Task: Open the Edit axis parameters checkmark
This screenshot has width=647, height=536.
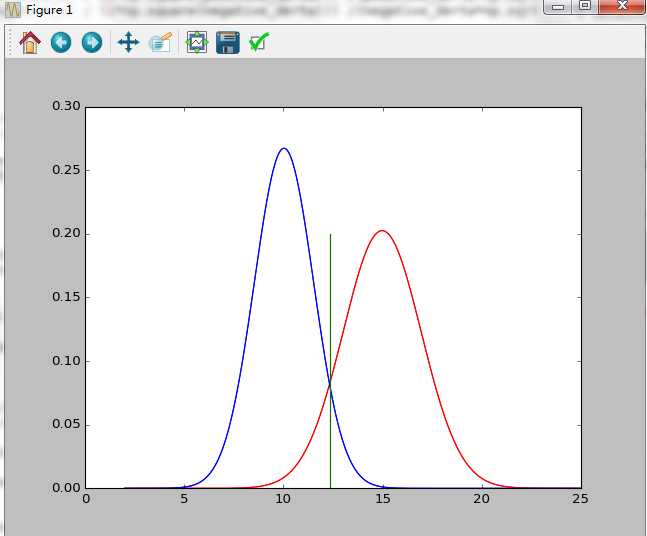Action: [259, 42]
